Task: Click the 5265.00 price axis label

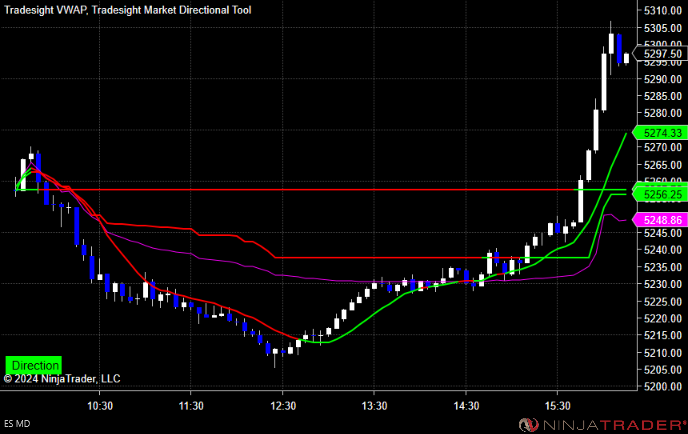Action: [x=663, y=165]
